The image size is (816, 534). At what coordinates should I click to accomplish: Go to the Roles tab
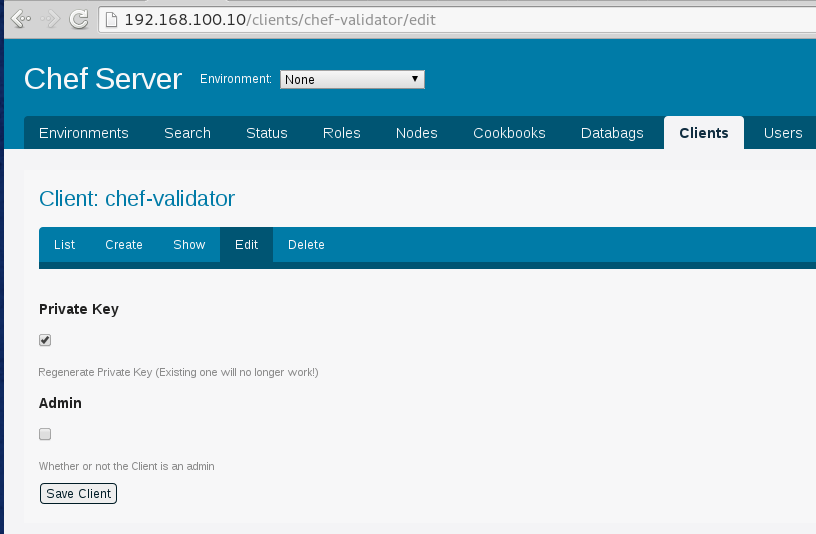click(341, 133)
